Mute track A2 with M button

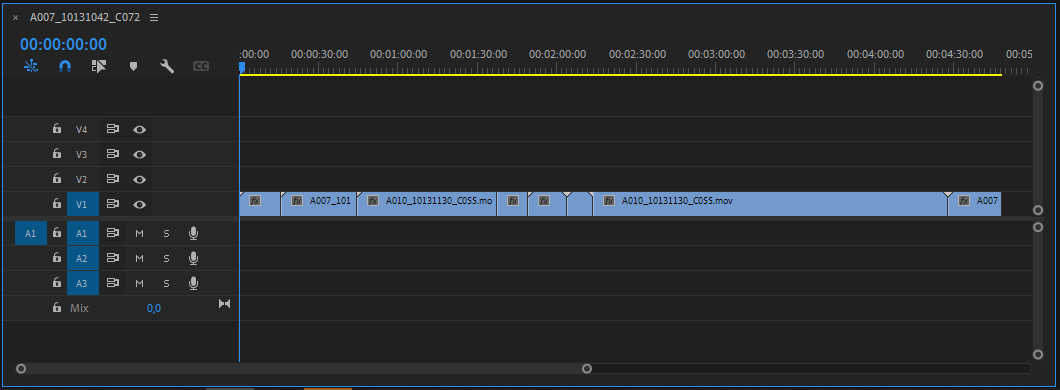click(x=139, y=258)
